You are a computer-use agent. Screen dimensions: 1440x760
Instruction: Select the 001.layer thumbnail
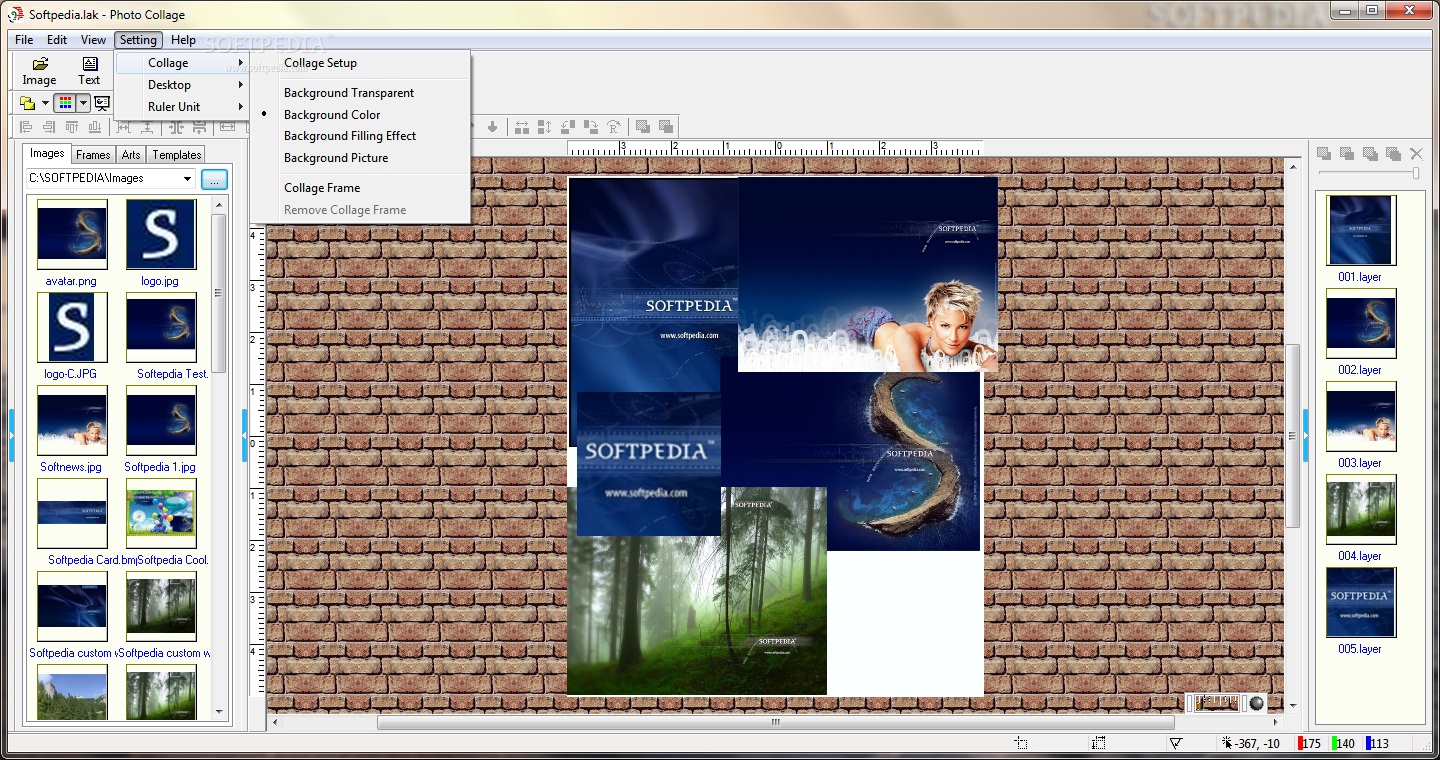pyautogui.click(x=1361, y=230)
